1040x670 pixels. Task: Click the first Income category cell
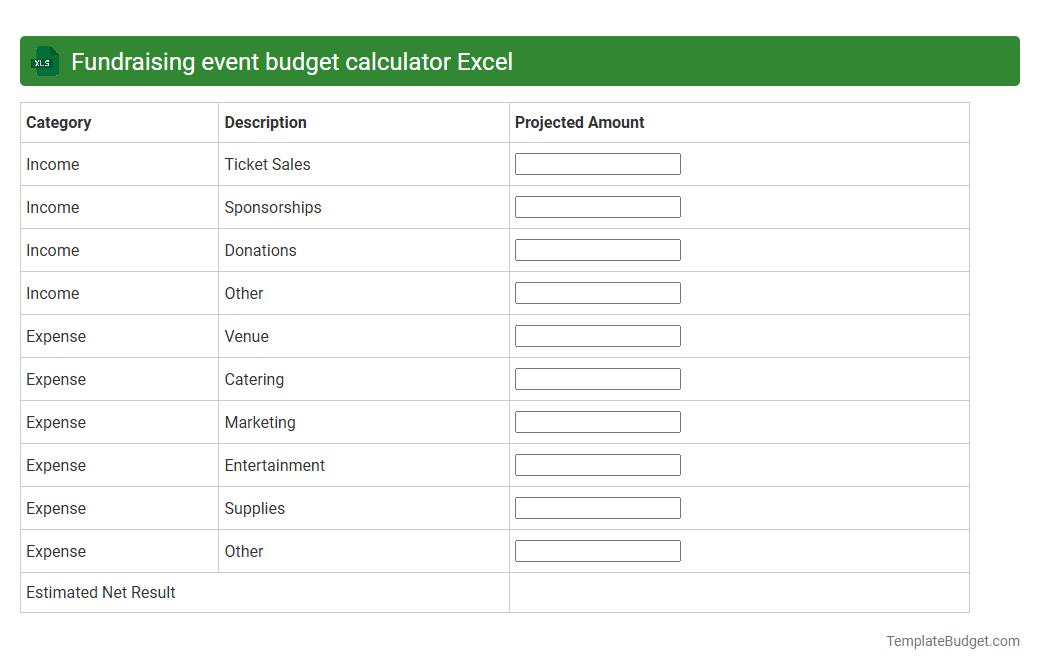[53, 164]
